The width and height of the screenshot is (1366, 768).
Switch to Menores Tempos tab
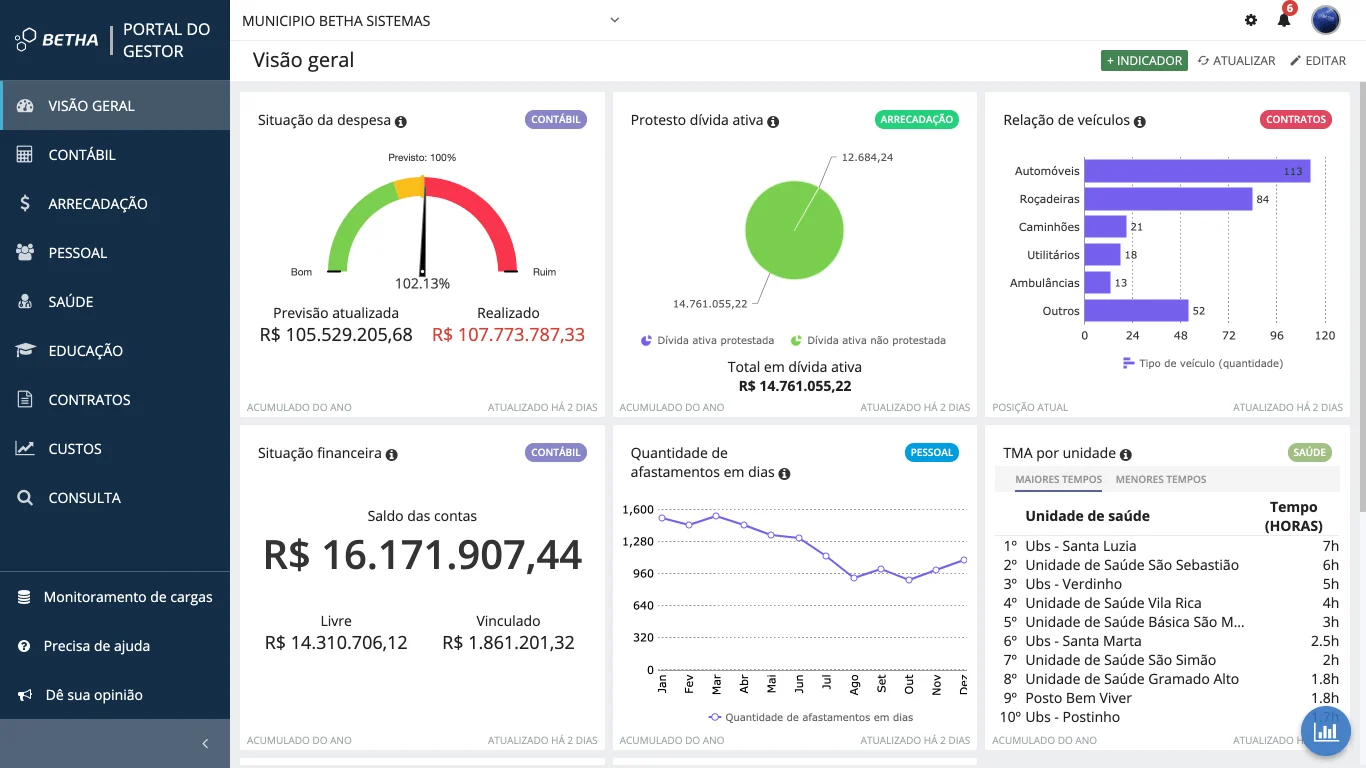pos(1161,480)
